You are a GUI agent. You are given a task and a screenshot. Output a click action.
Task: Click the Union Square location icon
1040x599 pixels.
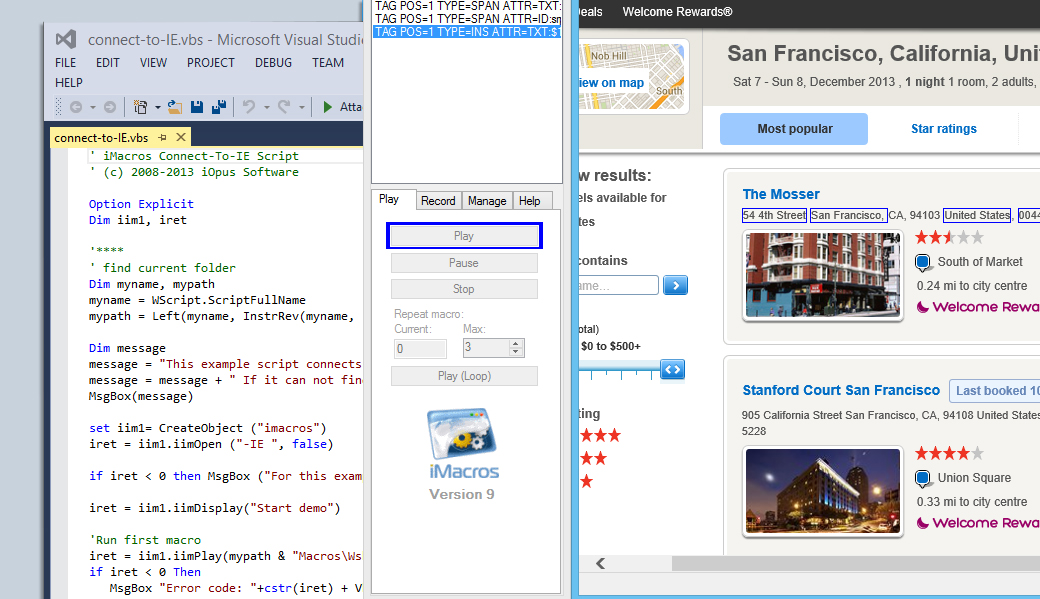click(x=923, y=478)
